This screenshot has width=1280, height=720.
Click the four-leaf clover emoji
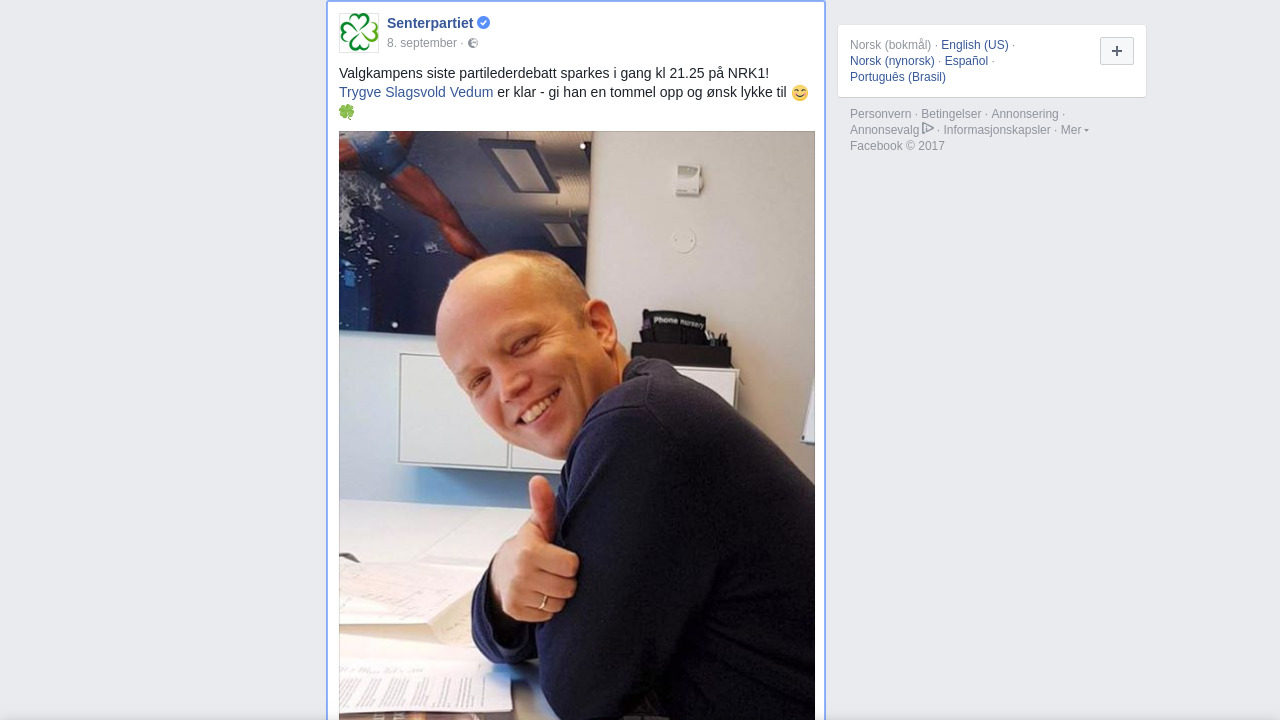tap(347, 112)
